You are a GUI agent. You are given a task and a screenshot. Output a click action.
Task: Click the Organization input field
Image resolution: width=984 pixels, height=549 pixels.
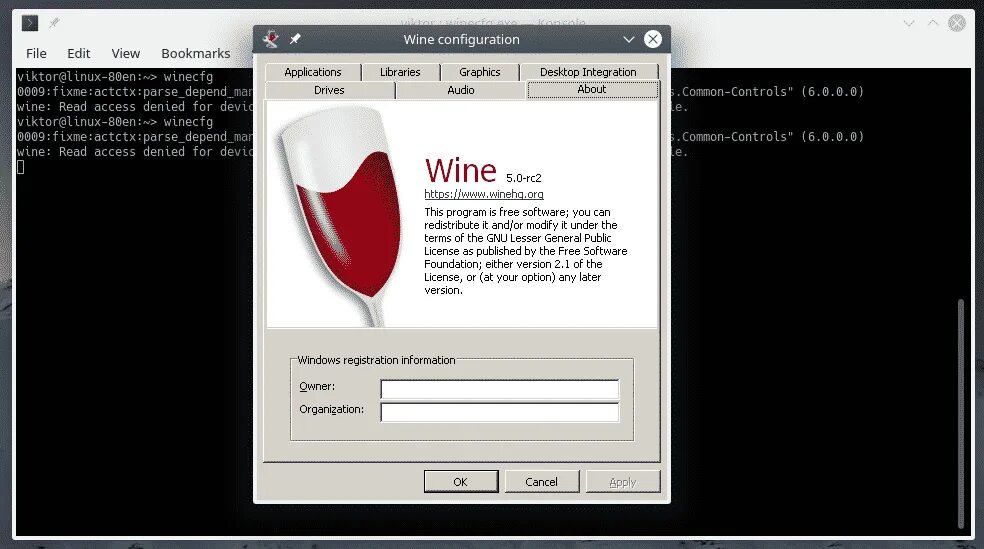[500, 412]
